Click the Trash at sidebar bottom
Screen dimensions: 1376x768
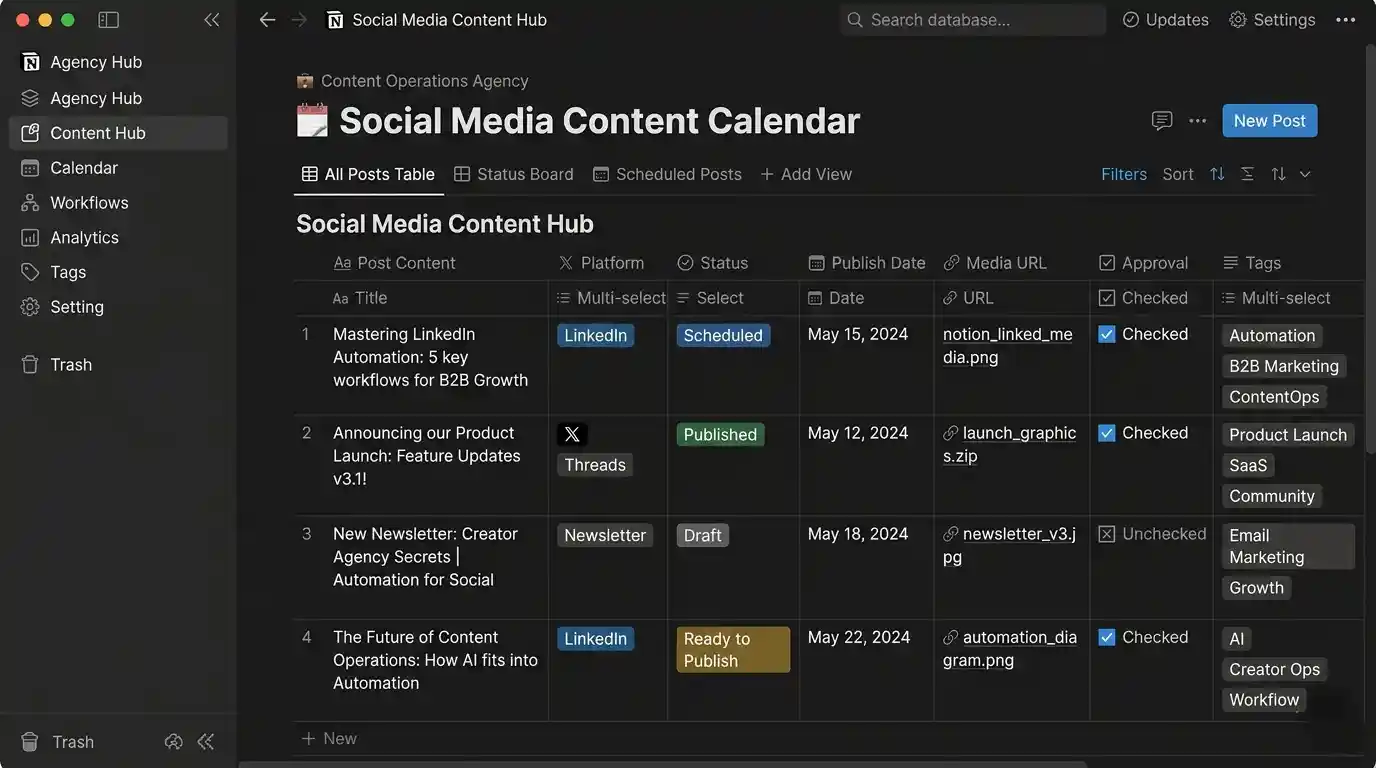58,742
